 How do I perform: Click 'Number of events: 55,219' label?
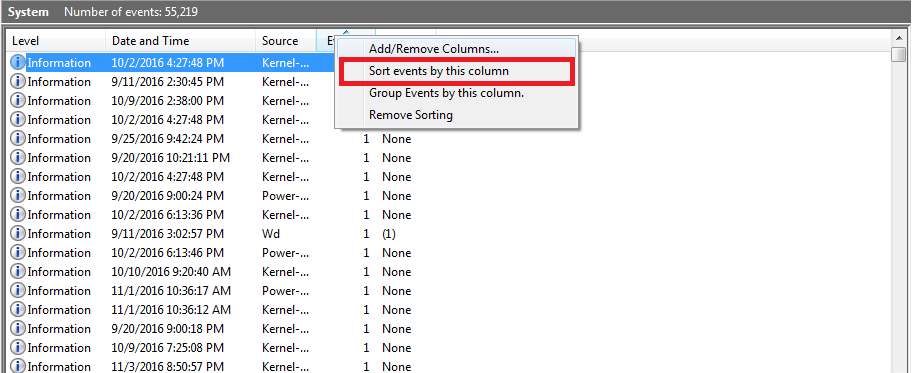(131, 12)
